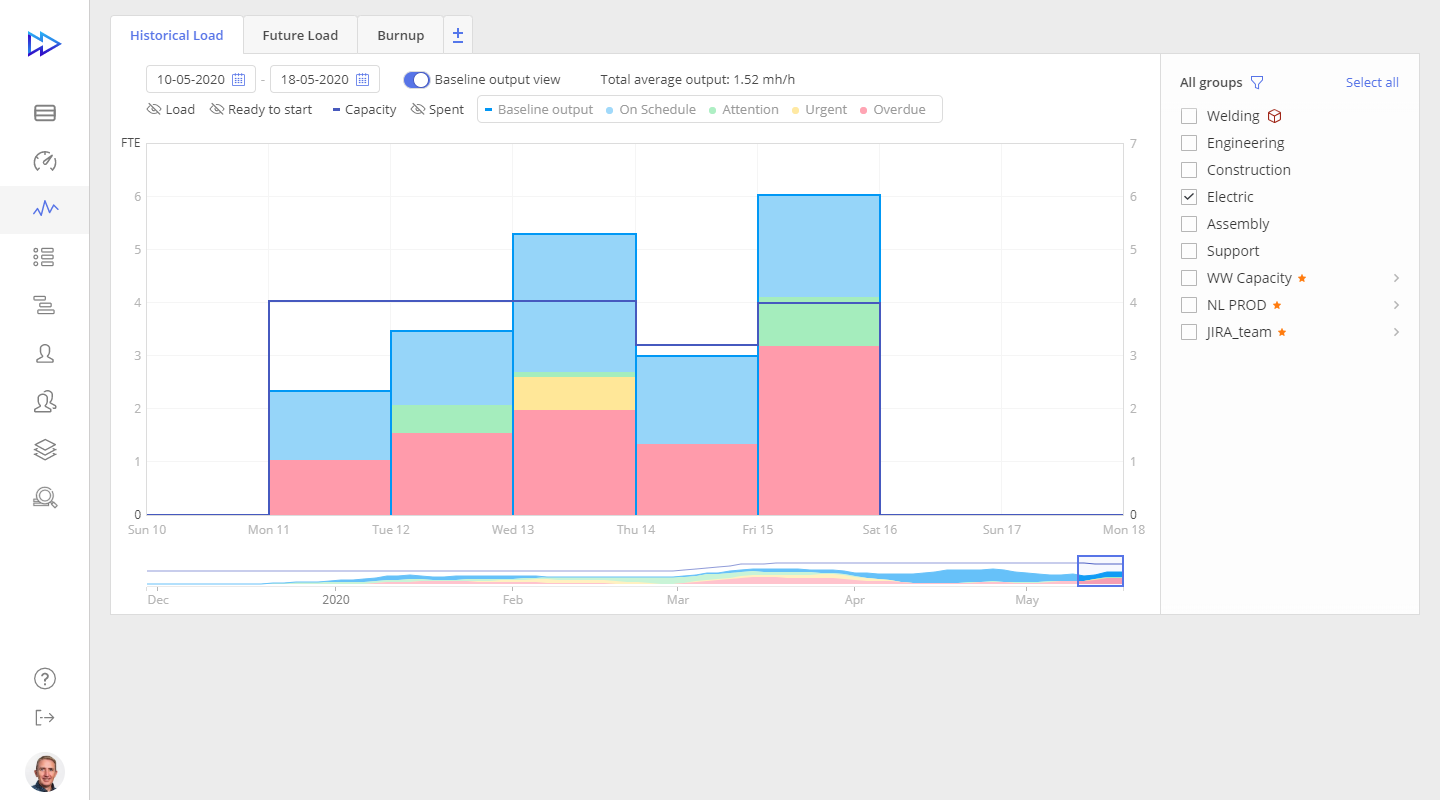Click the filter funnel next to All groups

[1257, 83]
